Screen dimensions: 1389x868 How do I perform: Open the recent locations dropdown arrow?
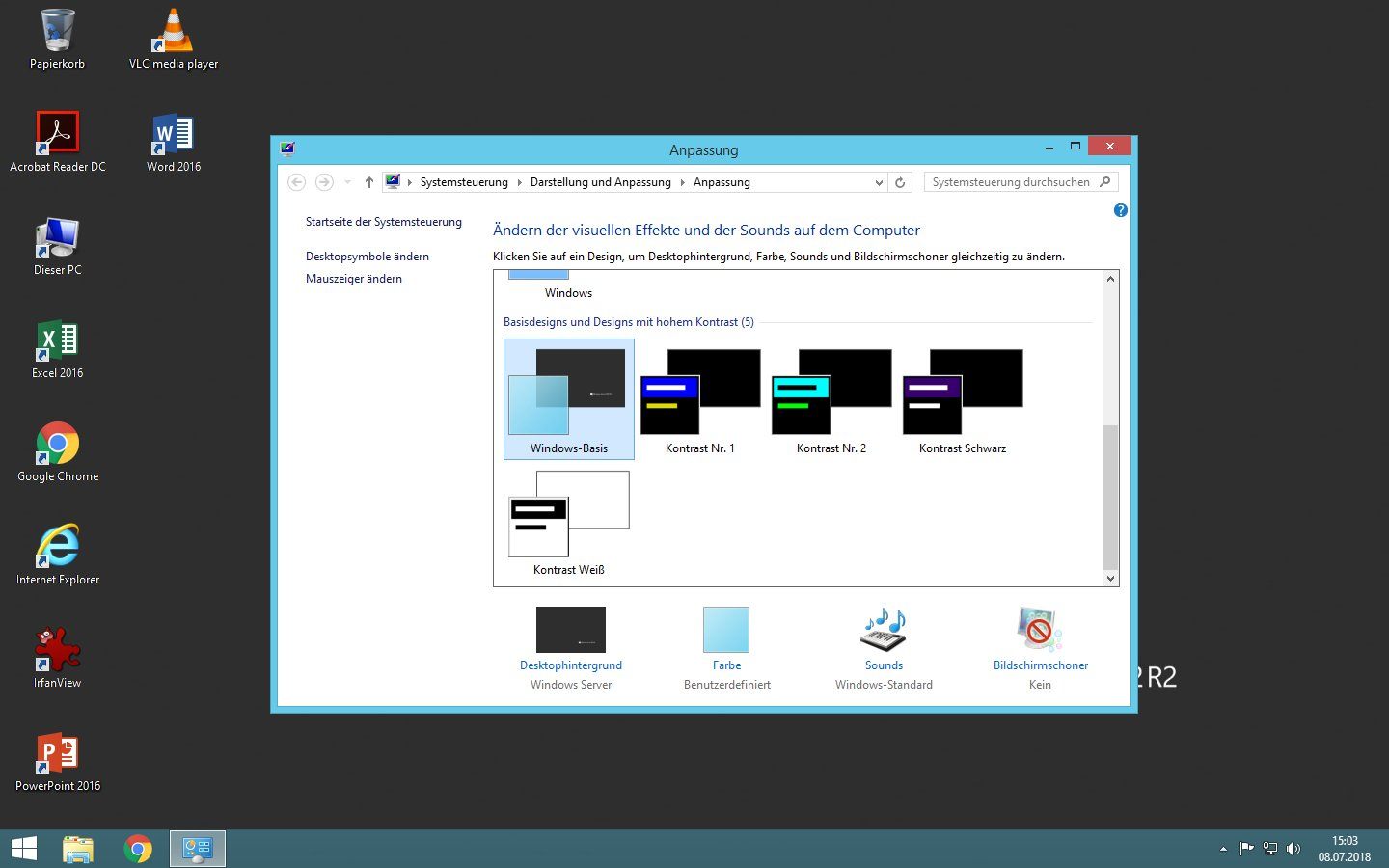coord(347,182)
